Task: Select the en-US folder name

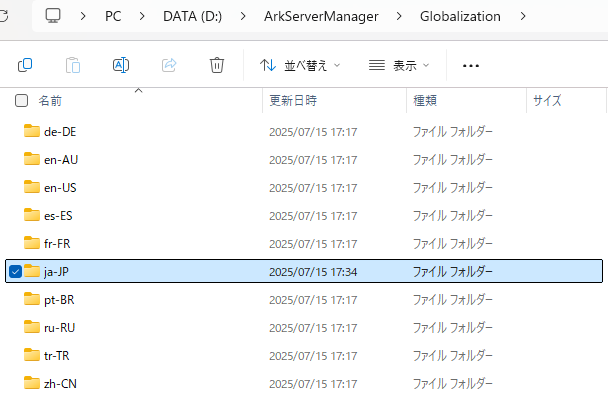Action: point(60,188)
